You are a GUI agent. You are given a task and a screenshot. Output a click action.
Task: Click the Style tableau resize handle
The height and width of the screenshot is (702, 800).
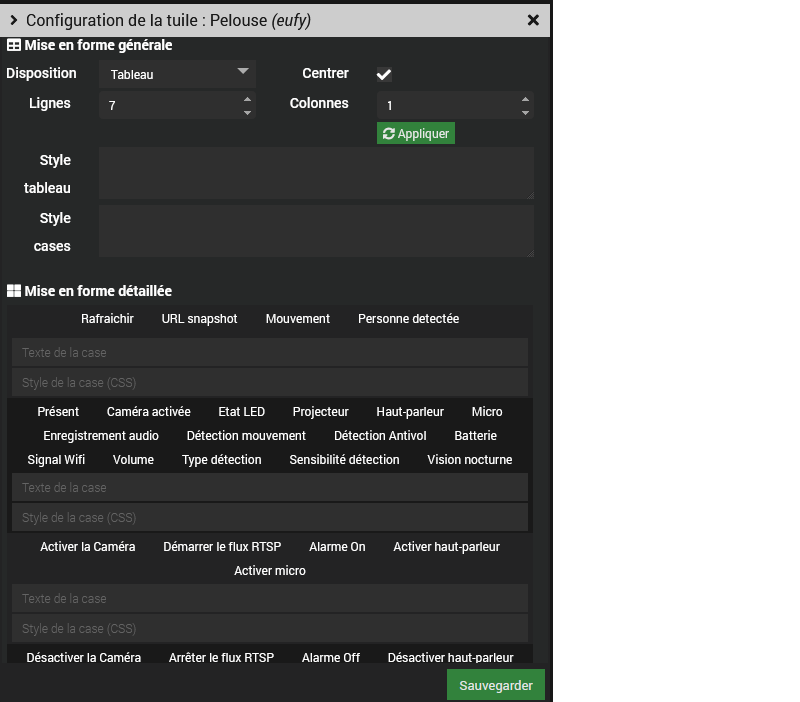pyautogui.click(x=530, y=195)
